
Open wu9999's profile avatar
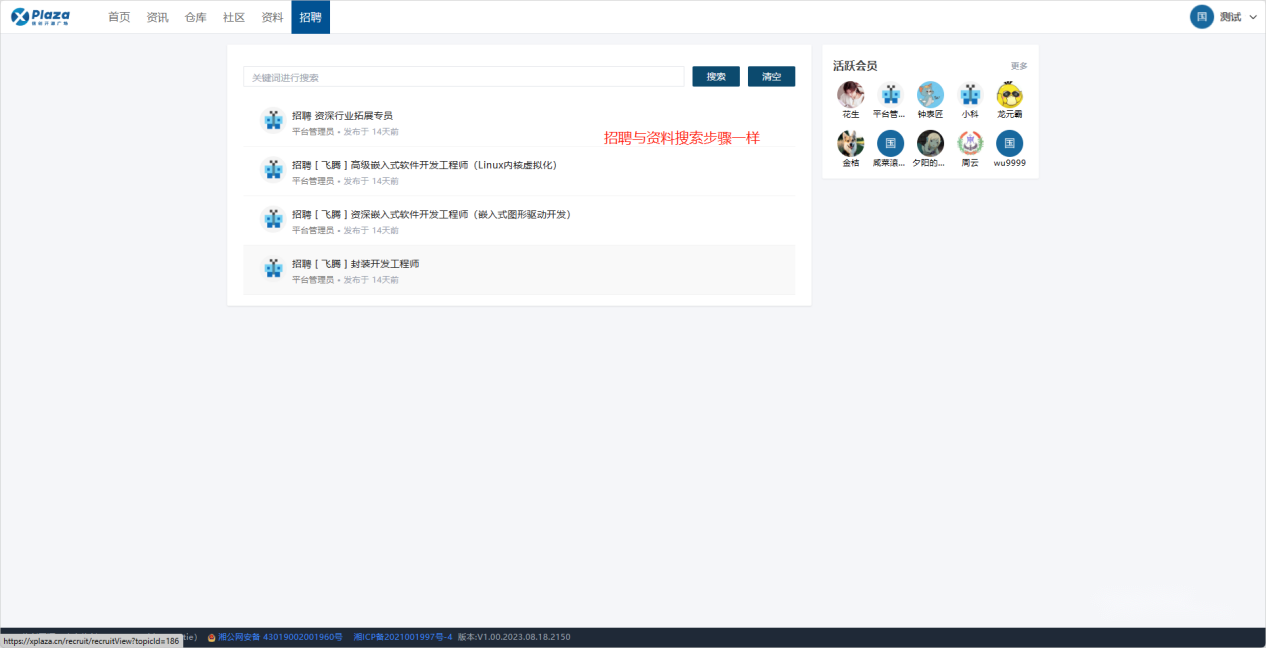[x=1009, y=143]
